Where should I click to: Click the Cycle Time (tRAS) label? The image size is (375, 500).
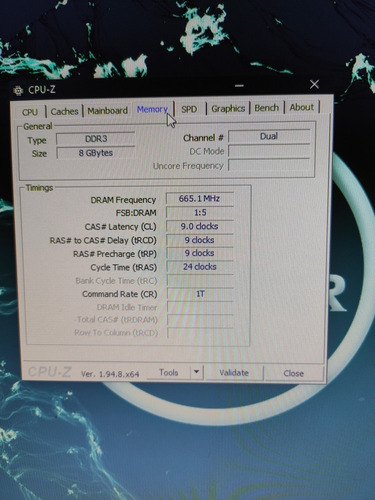(123, 268)
